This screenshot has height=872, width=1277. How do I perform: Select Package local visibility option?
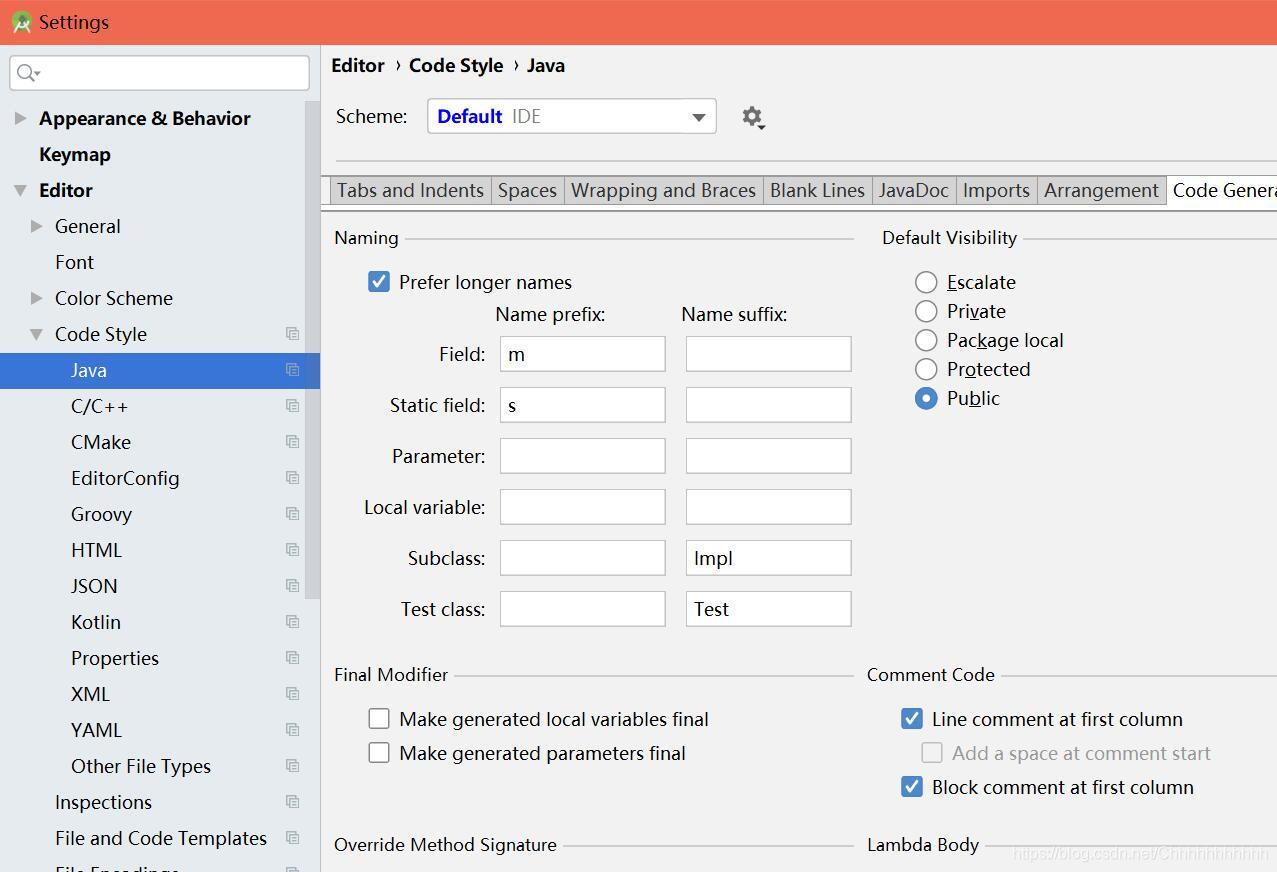926,340
